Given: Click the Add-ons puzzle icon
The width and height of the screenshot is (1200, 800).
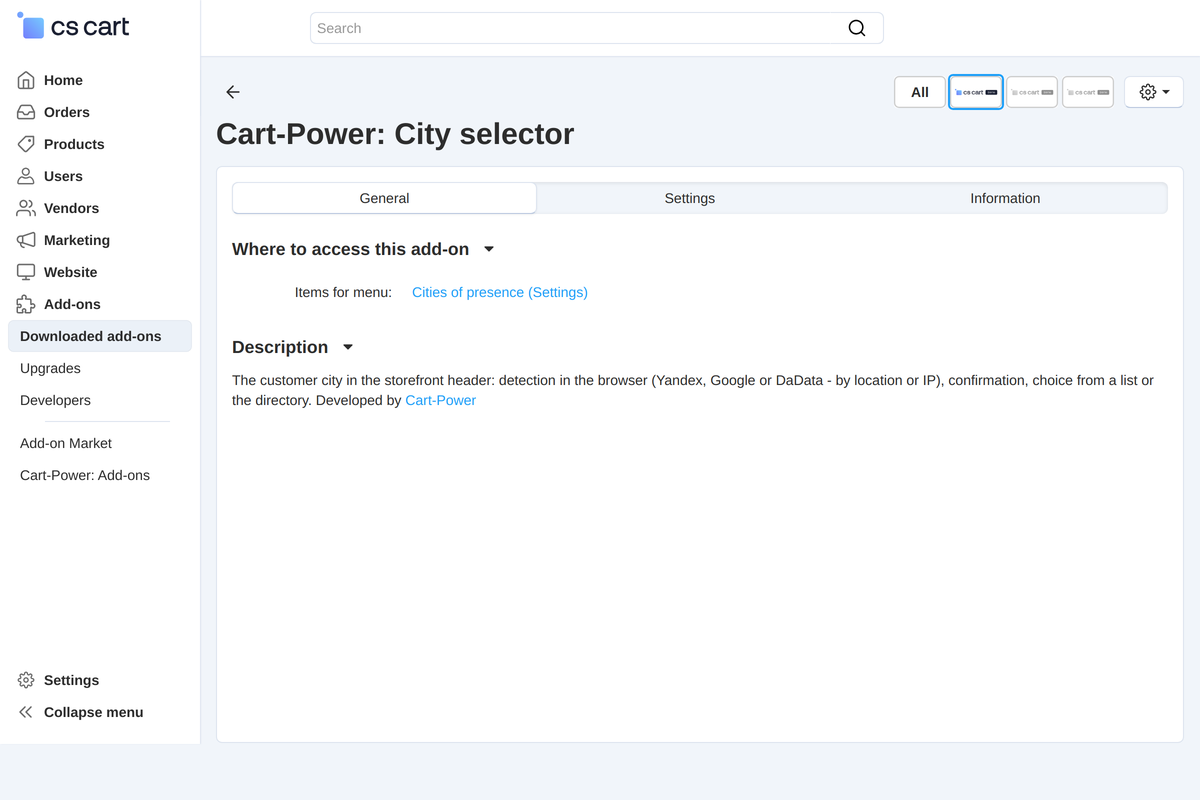Looking at the screenshot, I should [26, 304].
